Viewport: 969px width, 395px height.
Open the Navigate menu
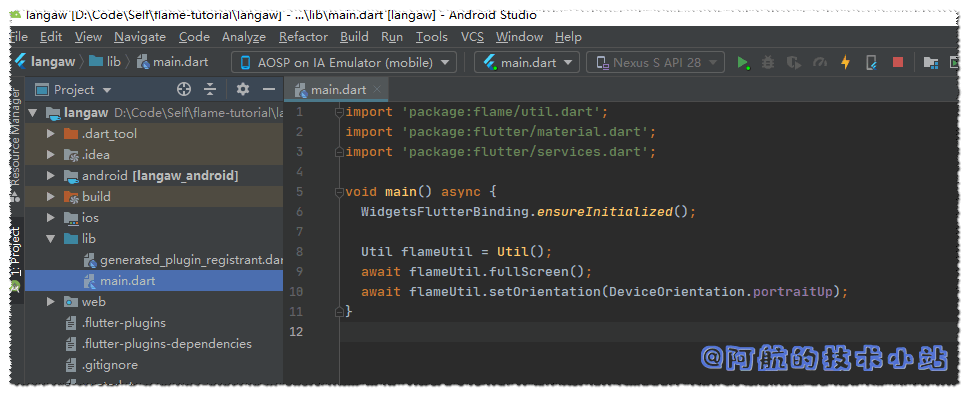(140, 37)
